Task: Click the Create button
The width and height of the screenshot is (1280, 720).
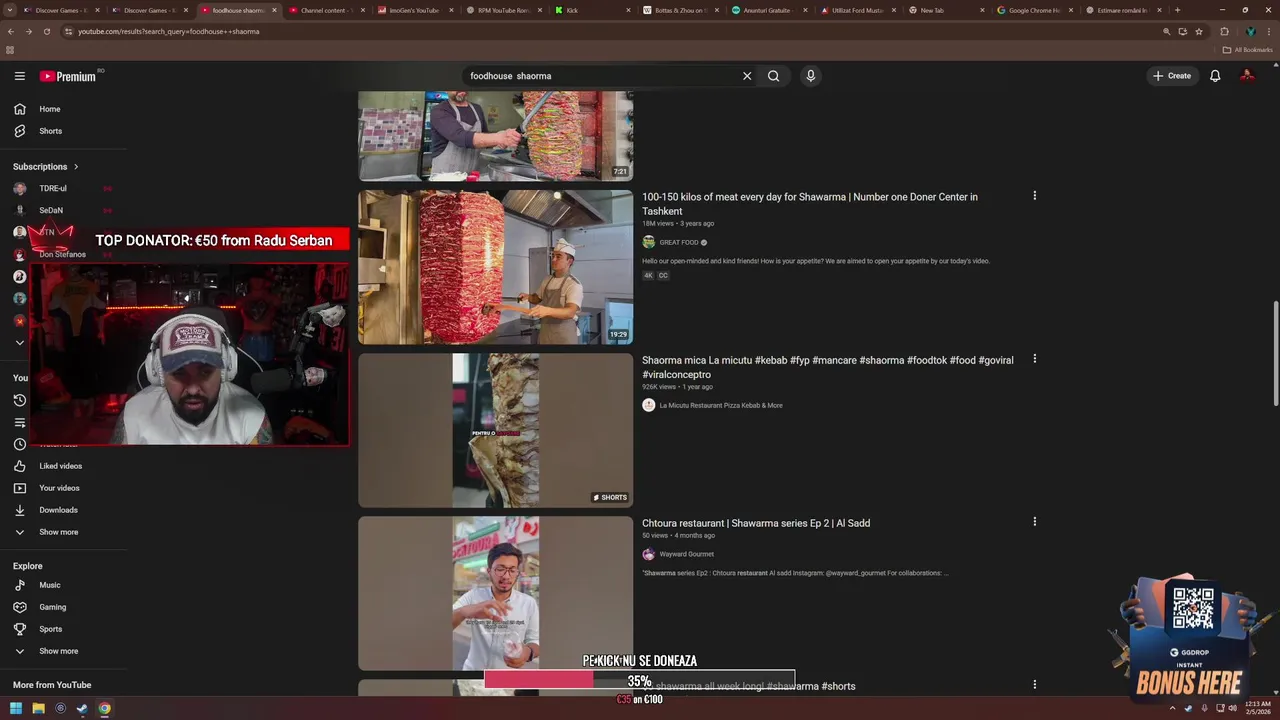Action: point(1172,76)
